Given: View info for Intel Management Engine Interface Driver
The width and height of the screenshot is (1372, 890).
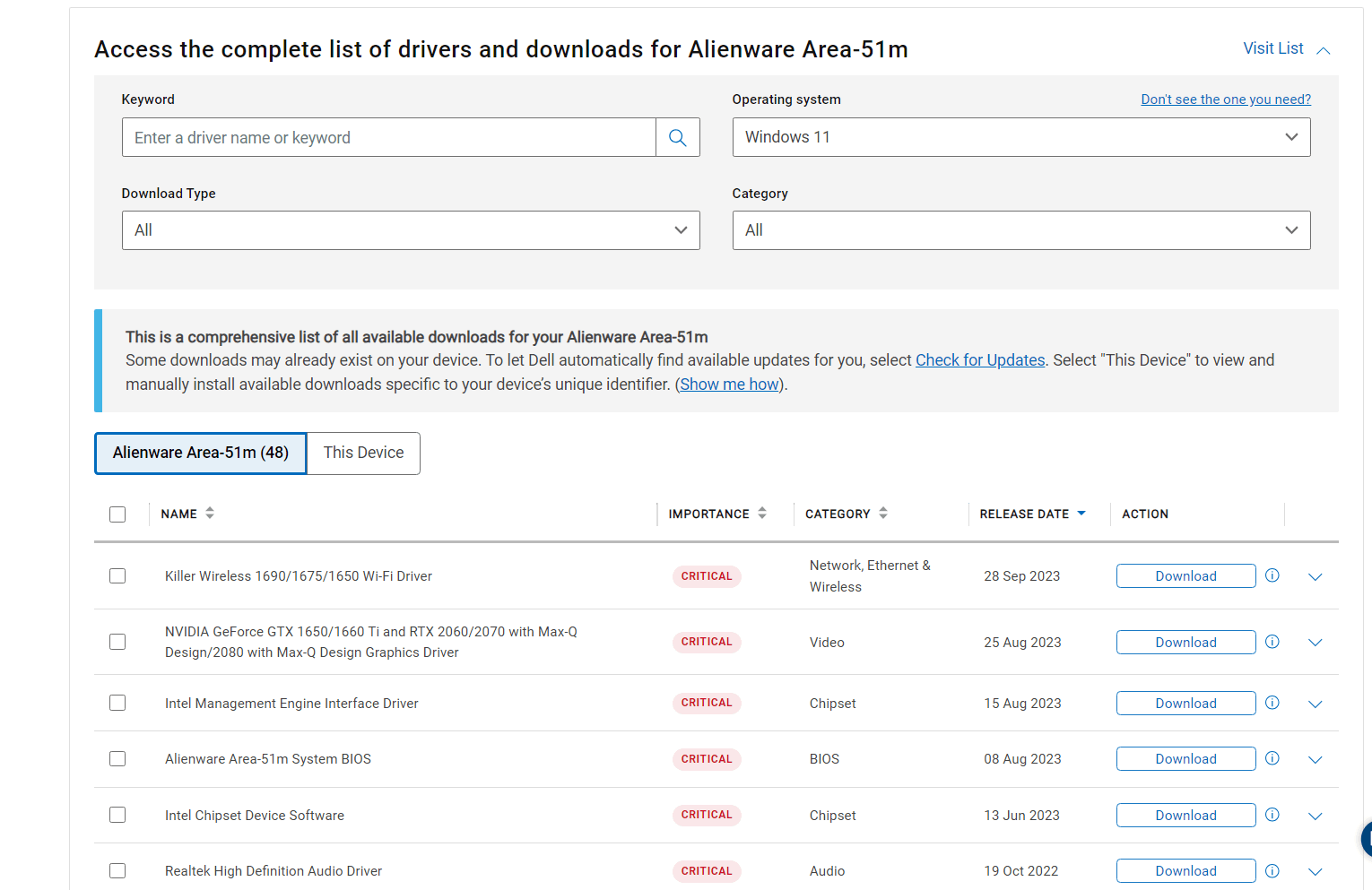Looking at the screenshot, I should (x=1272, y=703).
